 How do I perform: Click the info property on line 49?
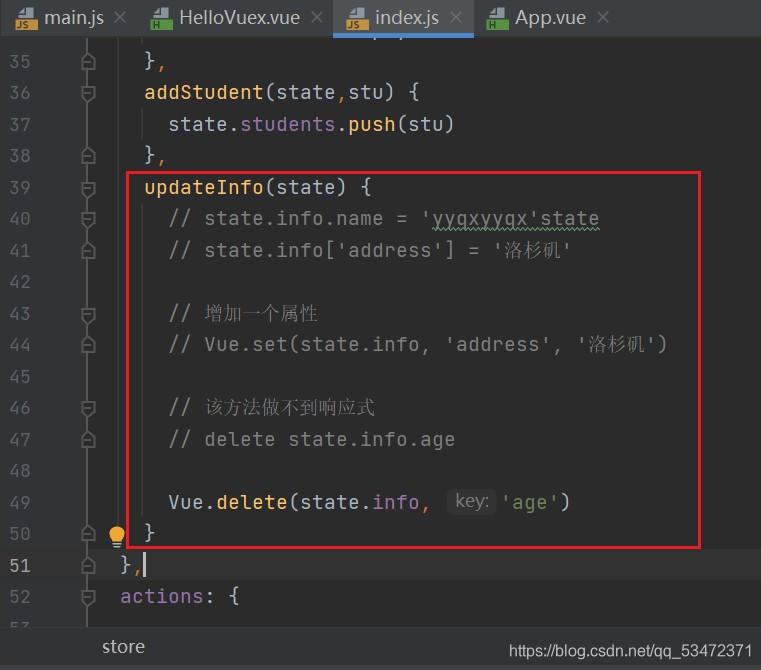396,502
